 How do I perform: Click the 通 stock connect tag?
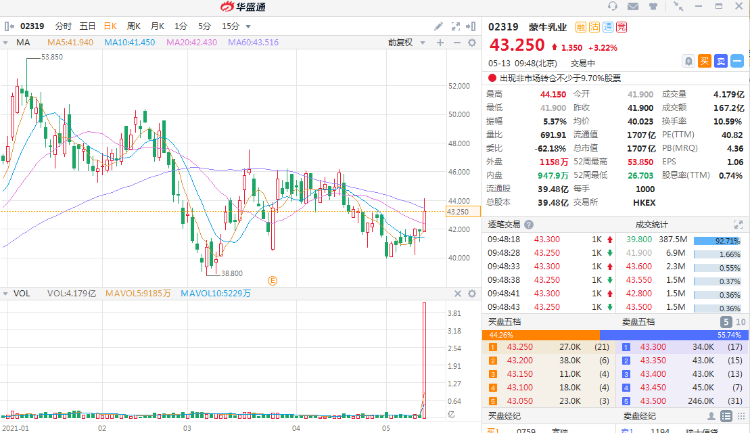click(607, 27)
